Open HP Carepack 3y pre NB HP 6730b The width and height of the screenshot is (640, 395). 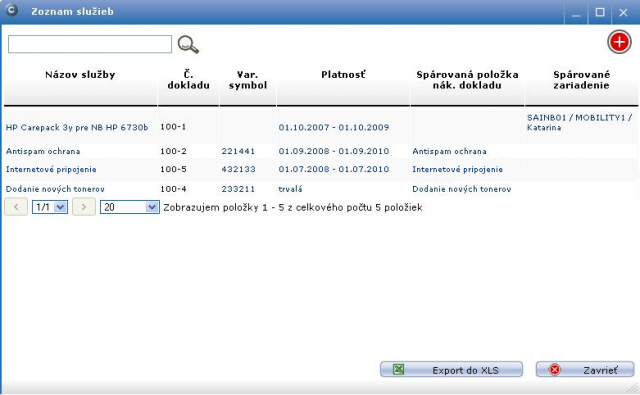pos(77,127)
